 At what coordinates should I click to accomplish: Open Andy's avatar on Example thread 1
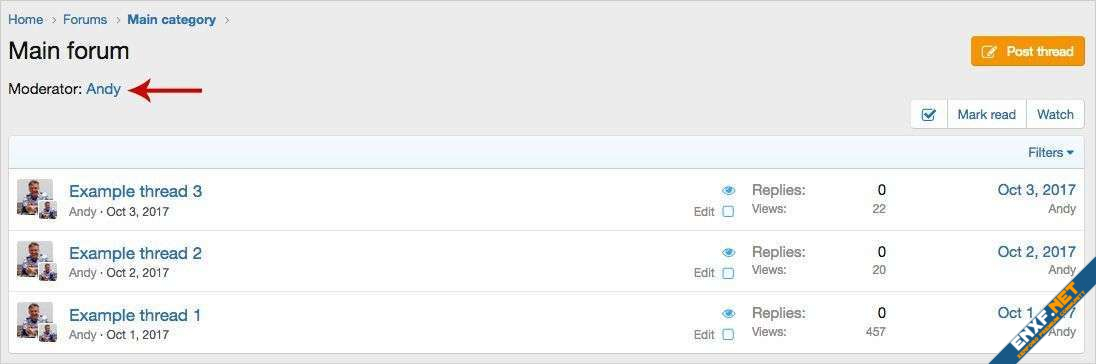[35, 320]
